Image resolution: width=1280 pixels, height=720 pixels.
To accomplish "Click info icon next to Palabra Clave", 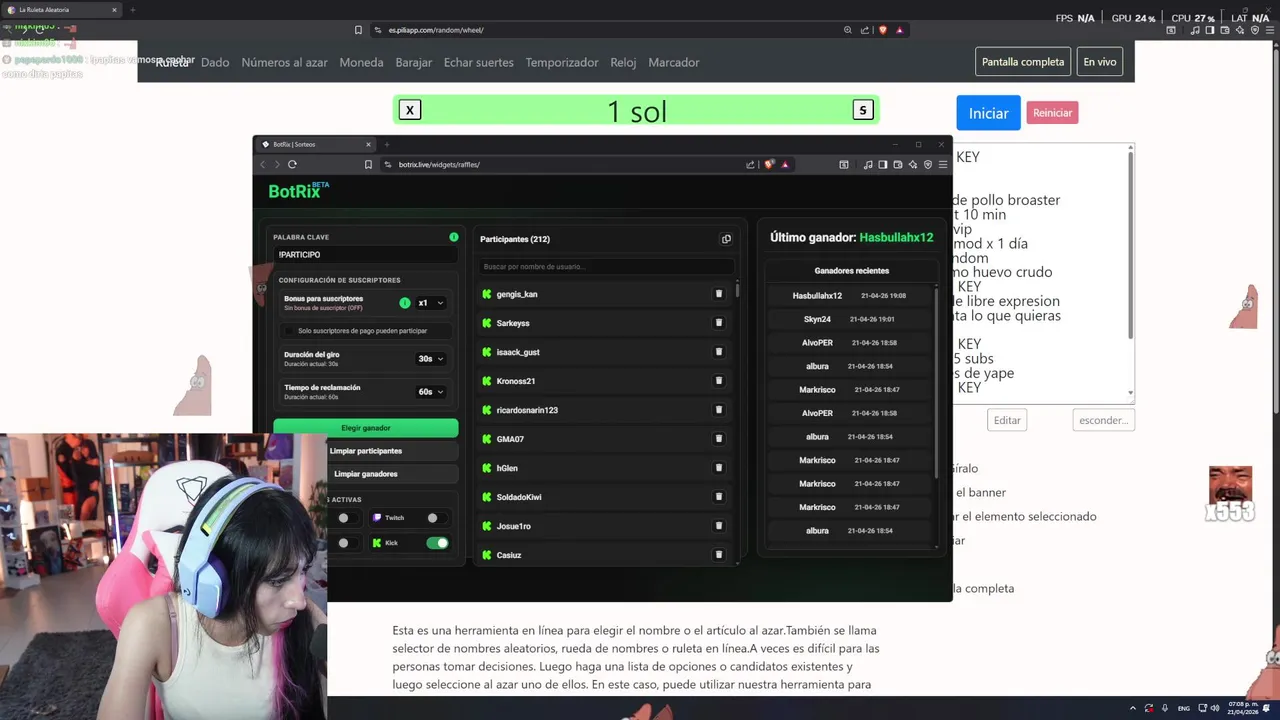I will [x=454, y=237].
